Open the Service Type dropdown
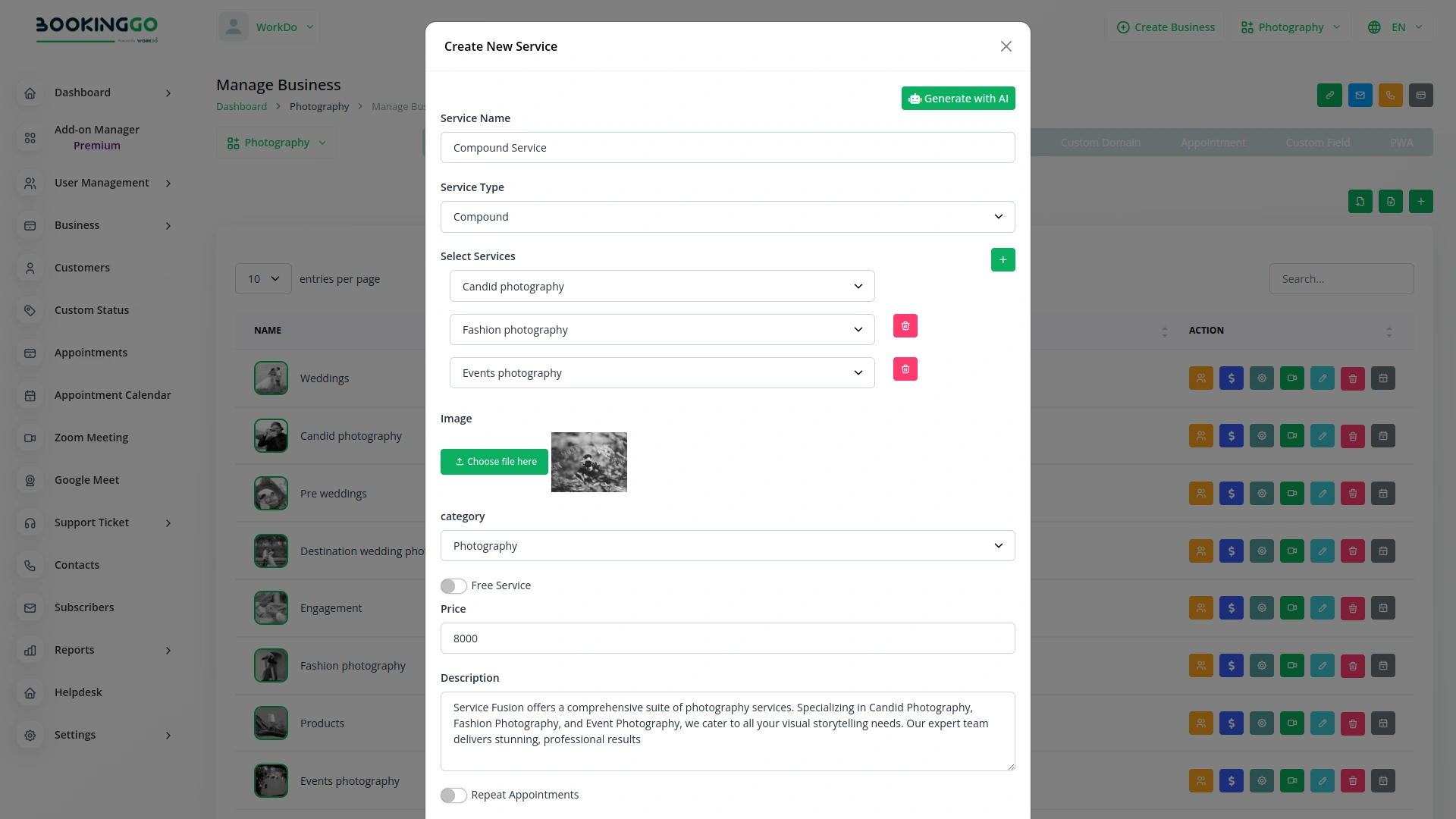 coord(727,217)
